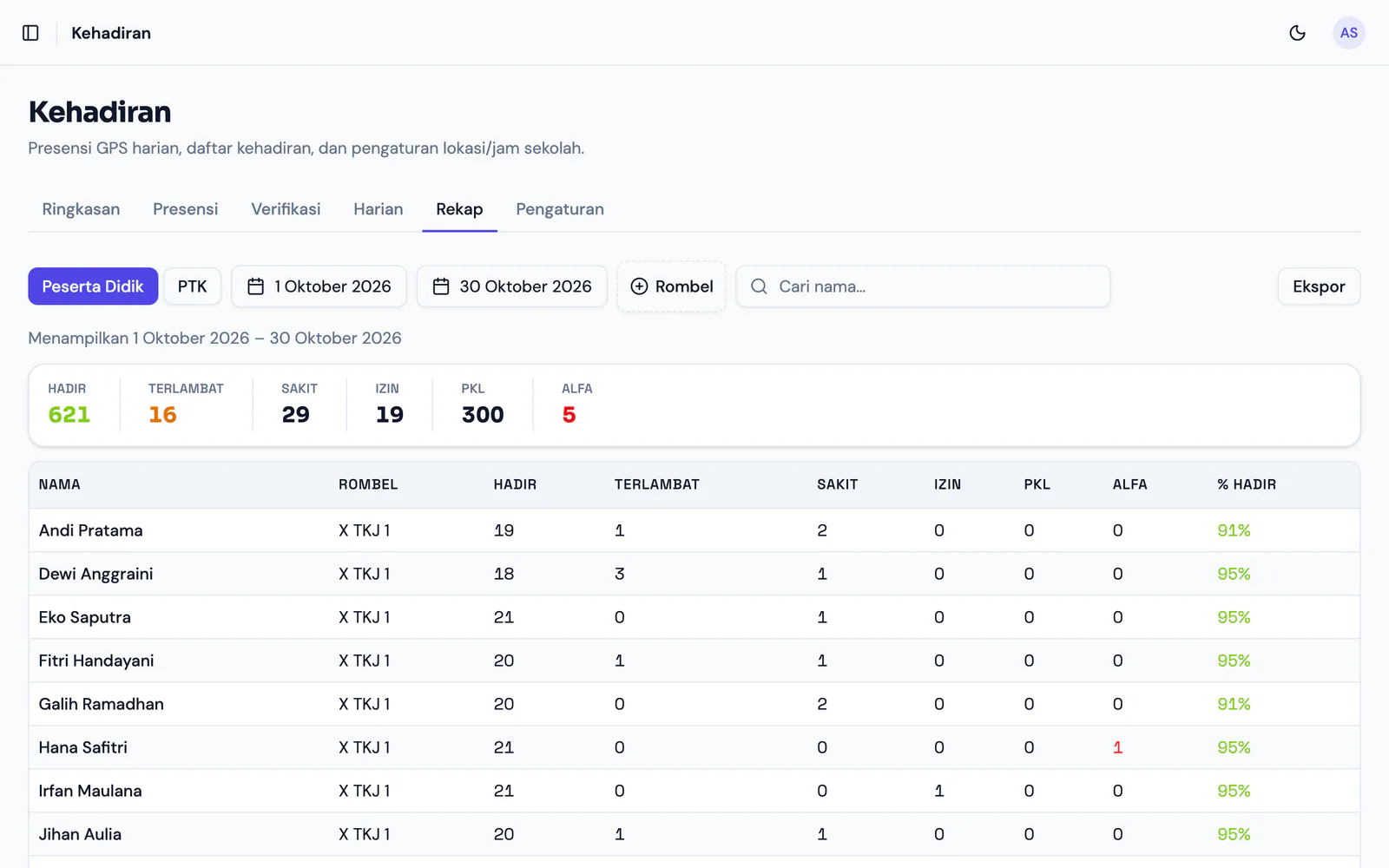The height and width of the screenshot is (868, 1389).
Task: Open the Rombel filter
Action: (x=671, y=286)
